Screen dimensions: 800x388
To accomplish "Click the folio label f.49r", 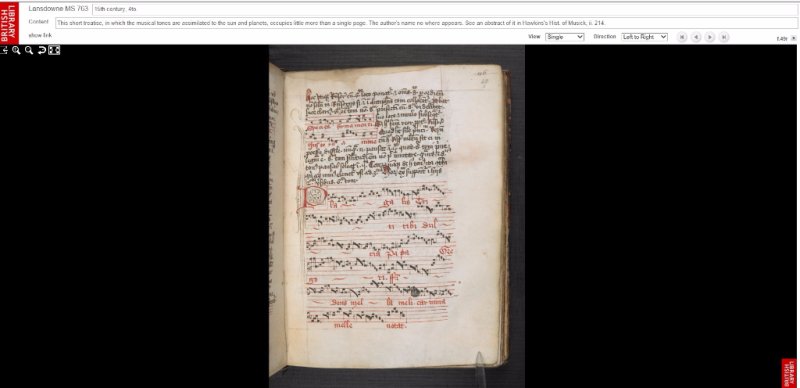I will 782,39.
